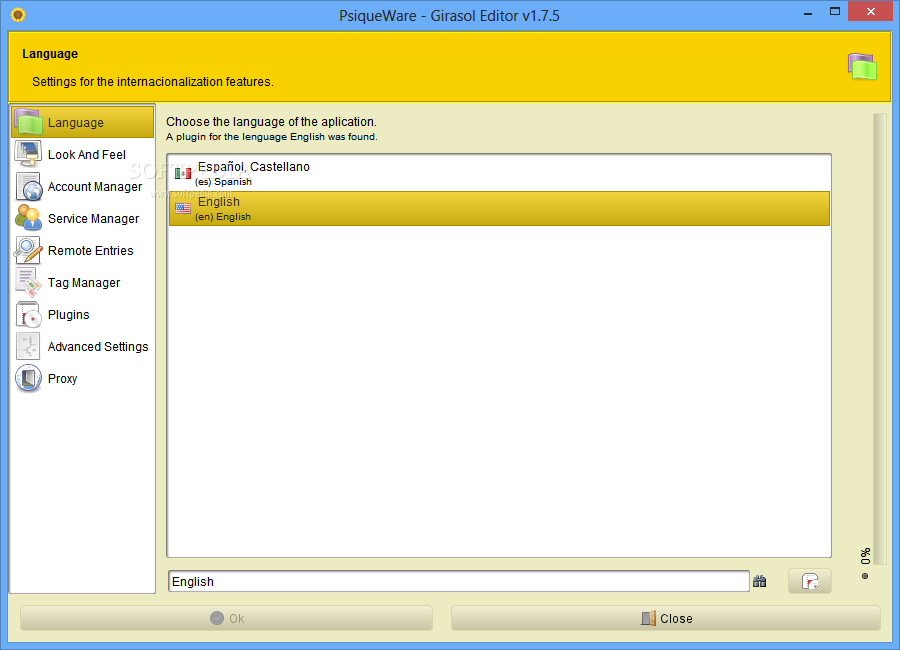The image size is (900, 650).
Task: Click the plugin page button beside search
Action: click(x=810, y=582)
